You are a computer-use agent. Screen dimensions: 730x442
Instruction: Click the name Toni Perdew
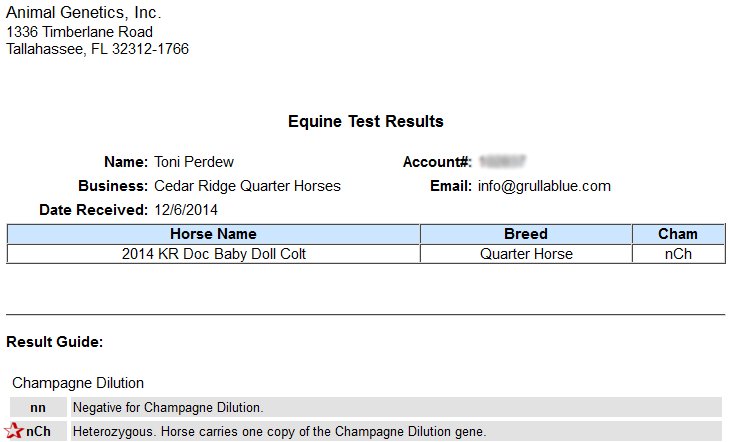[x=194, y=162]
